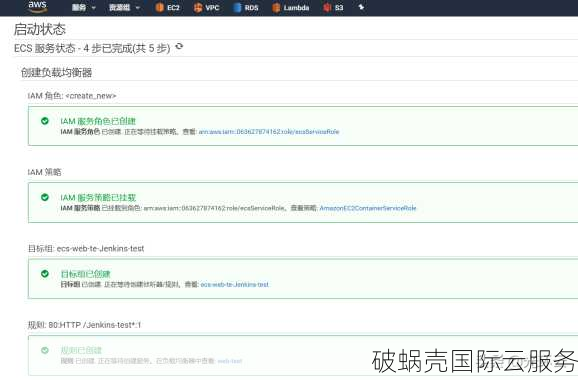Click the Lambda service icon
The image size is (578, 380).
pos(276,7)
